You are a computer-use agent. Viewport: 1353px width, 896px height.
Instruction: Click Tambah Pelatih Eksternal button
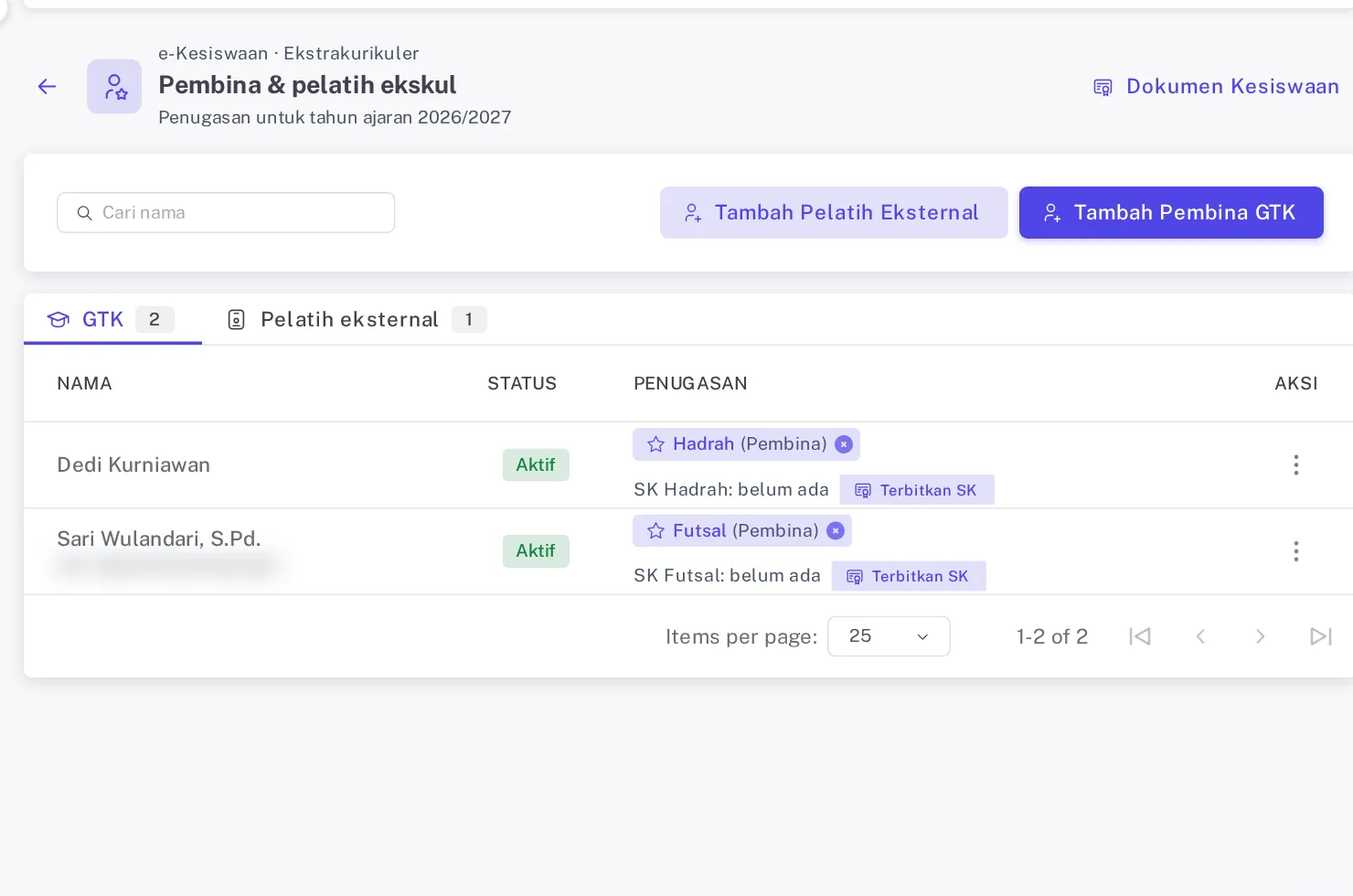pos(834,213)
